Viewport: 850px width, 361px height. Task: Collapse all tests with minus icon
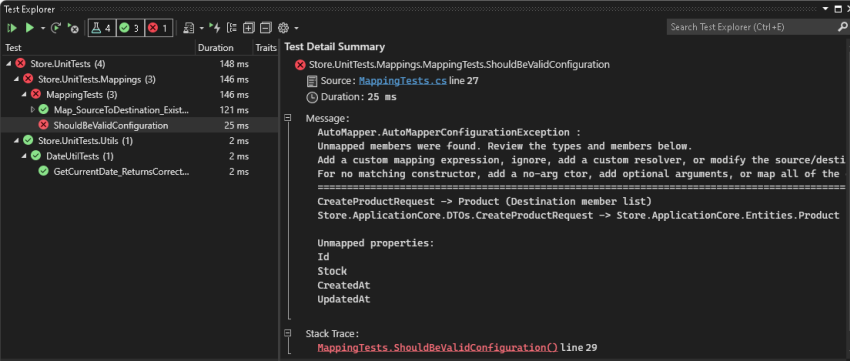265,28
